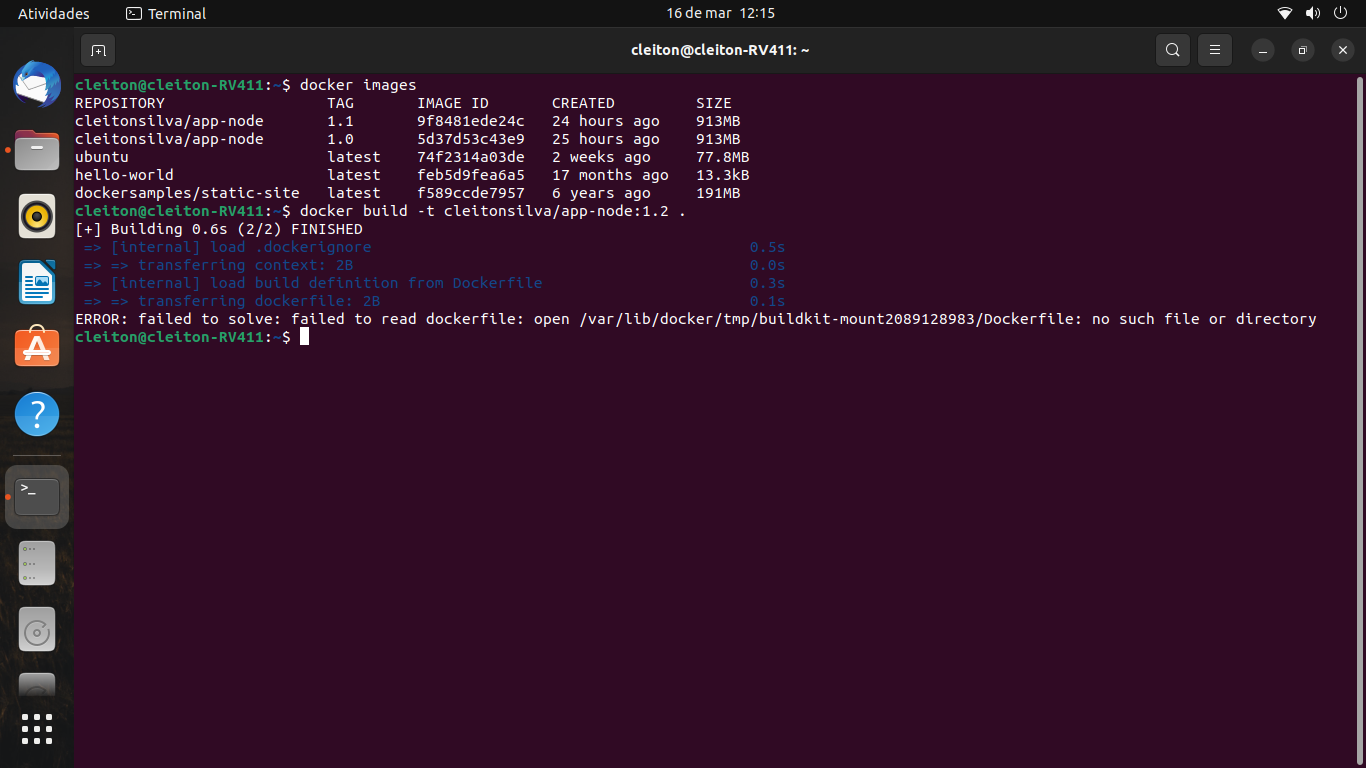Open the disc utility dock icon
Screen dimensions: 1366x768
tap(37, 629)
